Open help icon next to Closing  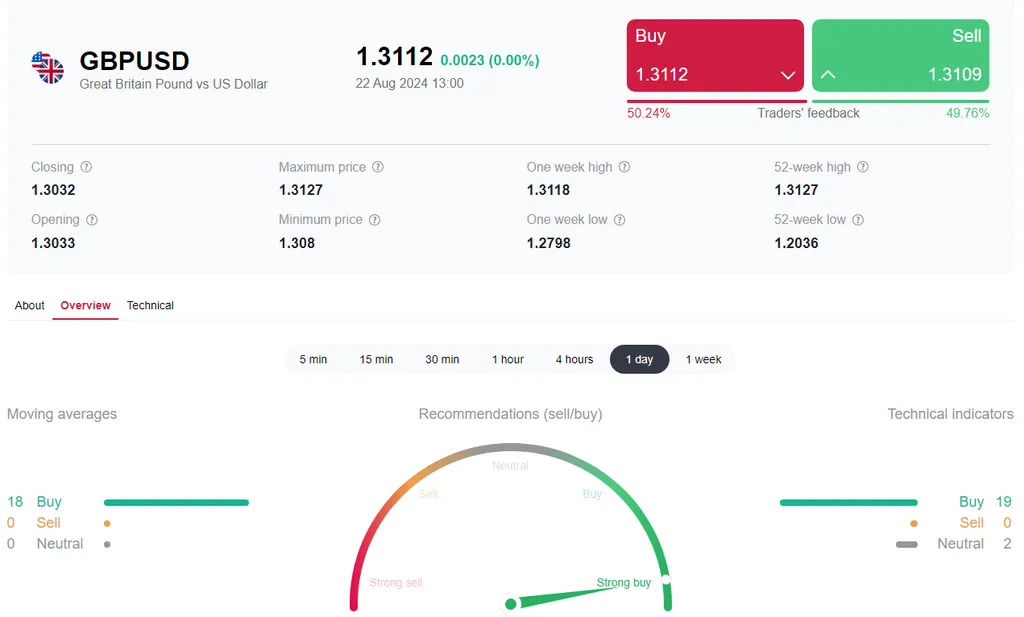click(86, 167)
